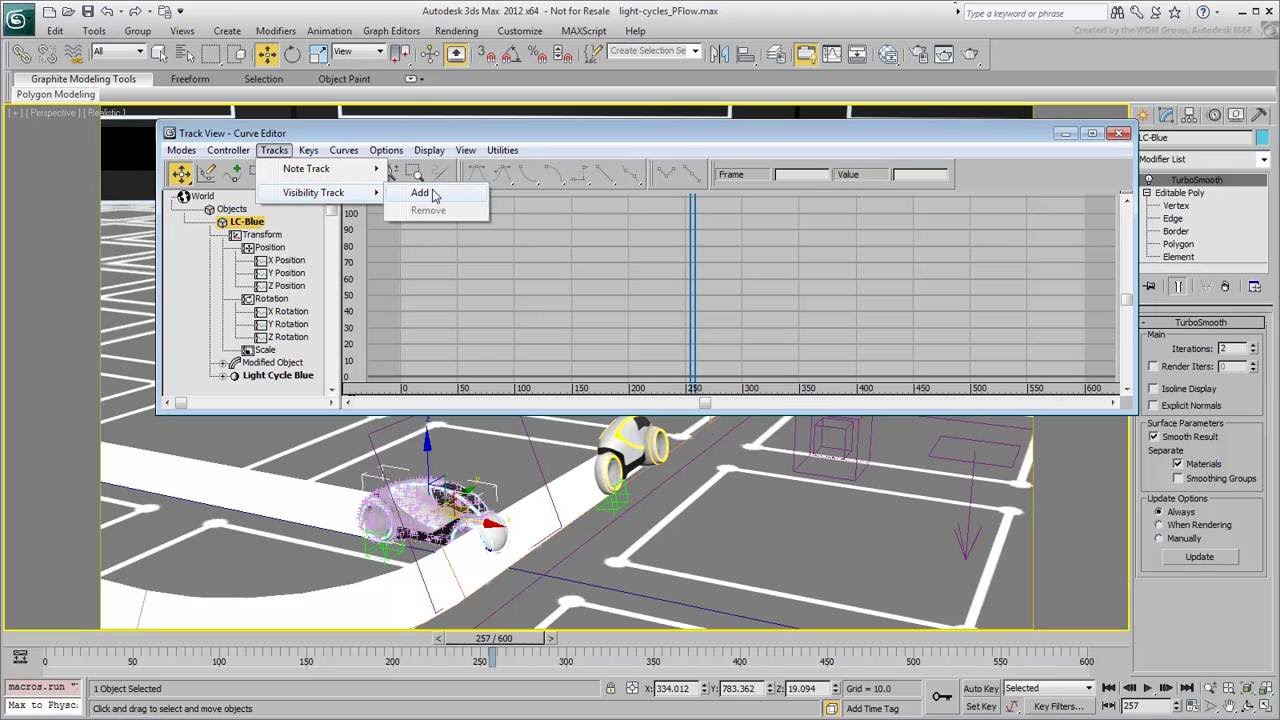The image size is (1280, 720).
Task: Click Add Time Tag field
Action: pos(881,708)
